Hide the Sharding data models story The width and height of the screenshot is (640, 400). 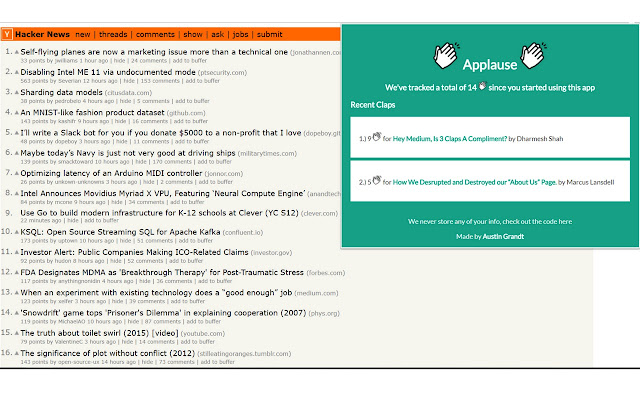[x=125, y=101]
